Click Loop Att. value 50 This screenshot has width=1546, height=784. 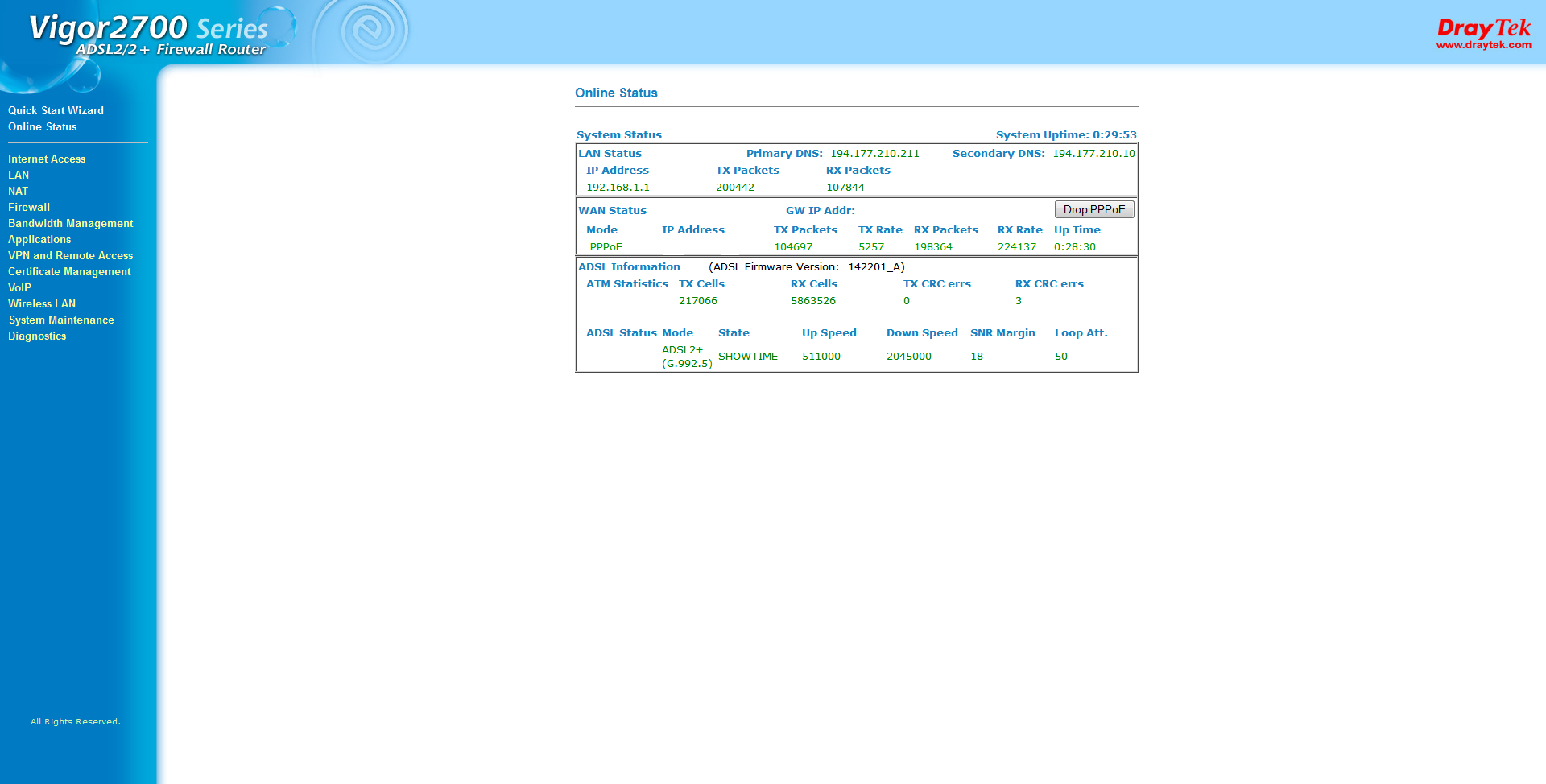pyautogui.click(x=1061, y=357)
